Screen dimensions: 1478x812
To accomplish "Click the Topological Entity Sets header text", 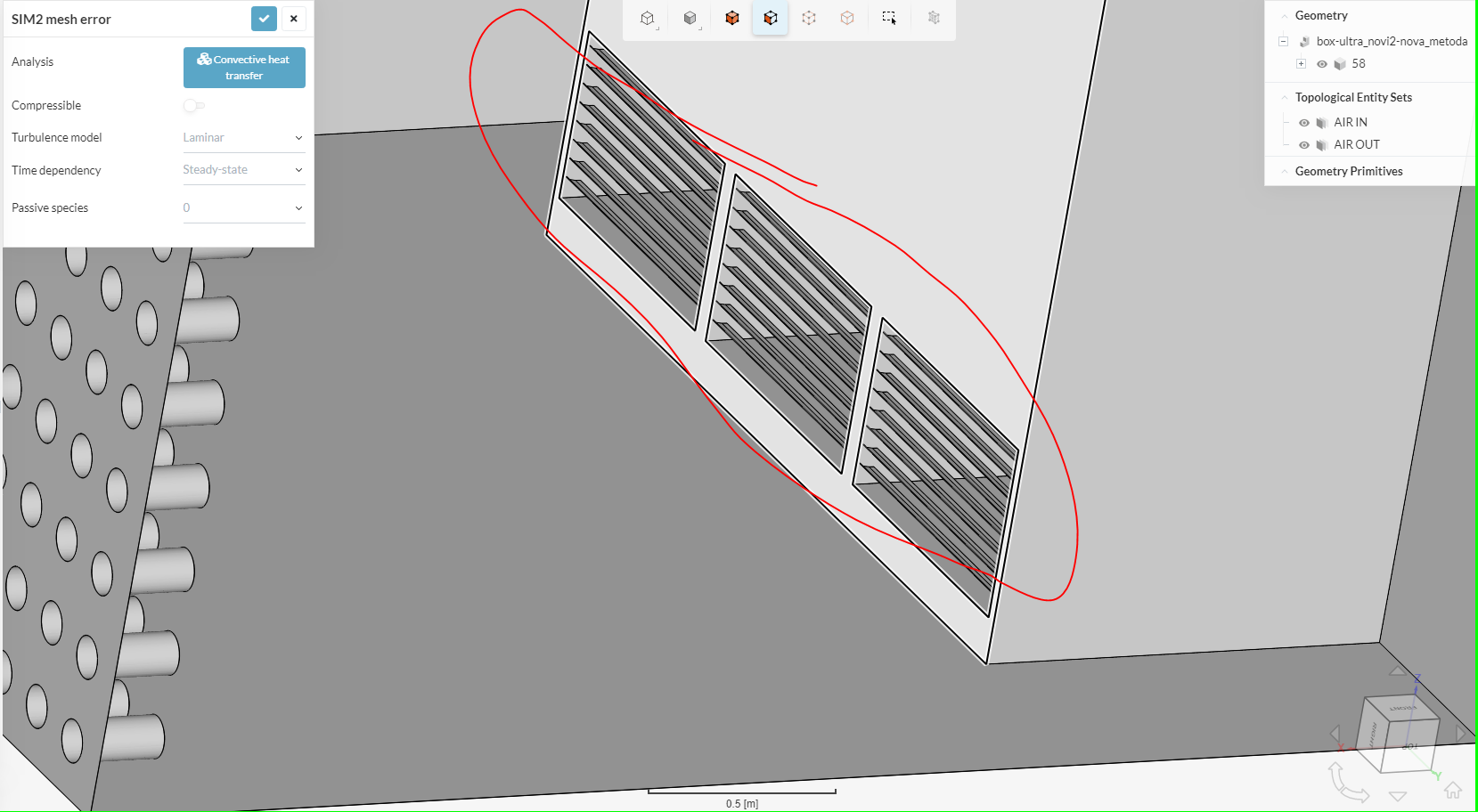I will tap(1353, 98).
